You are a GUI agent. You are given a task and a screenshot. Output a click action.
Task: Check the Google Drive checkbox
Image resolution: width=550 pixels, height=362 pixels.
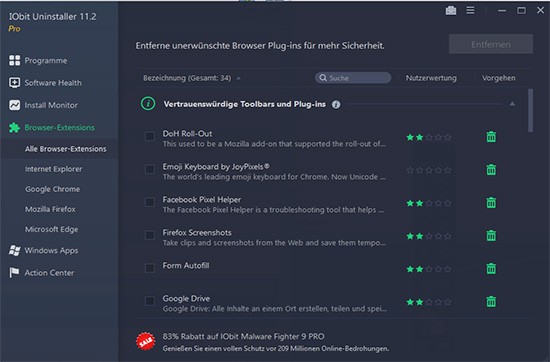tap(150, 301)
